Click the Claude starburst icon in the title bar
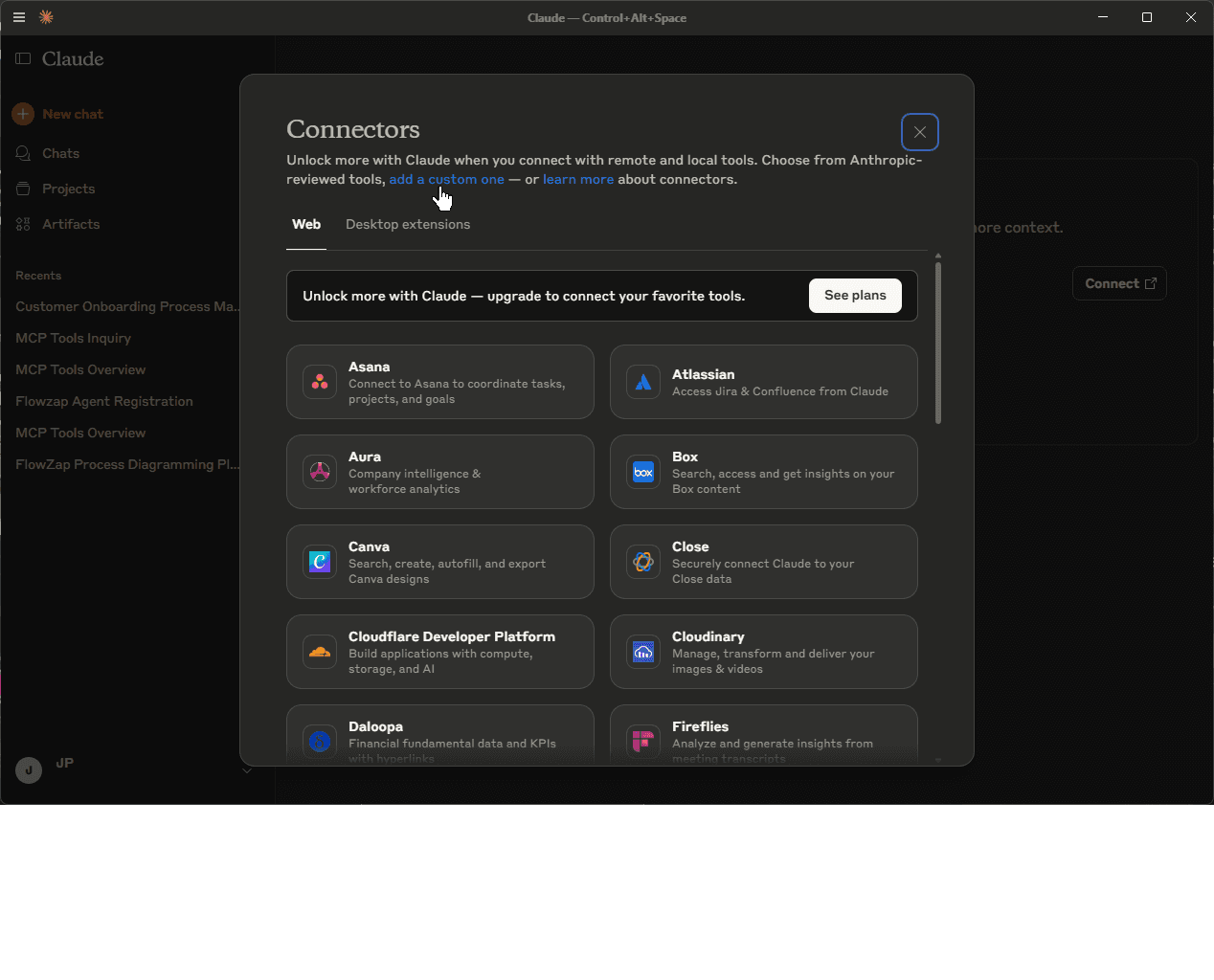 (46, 17)
